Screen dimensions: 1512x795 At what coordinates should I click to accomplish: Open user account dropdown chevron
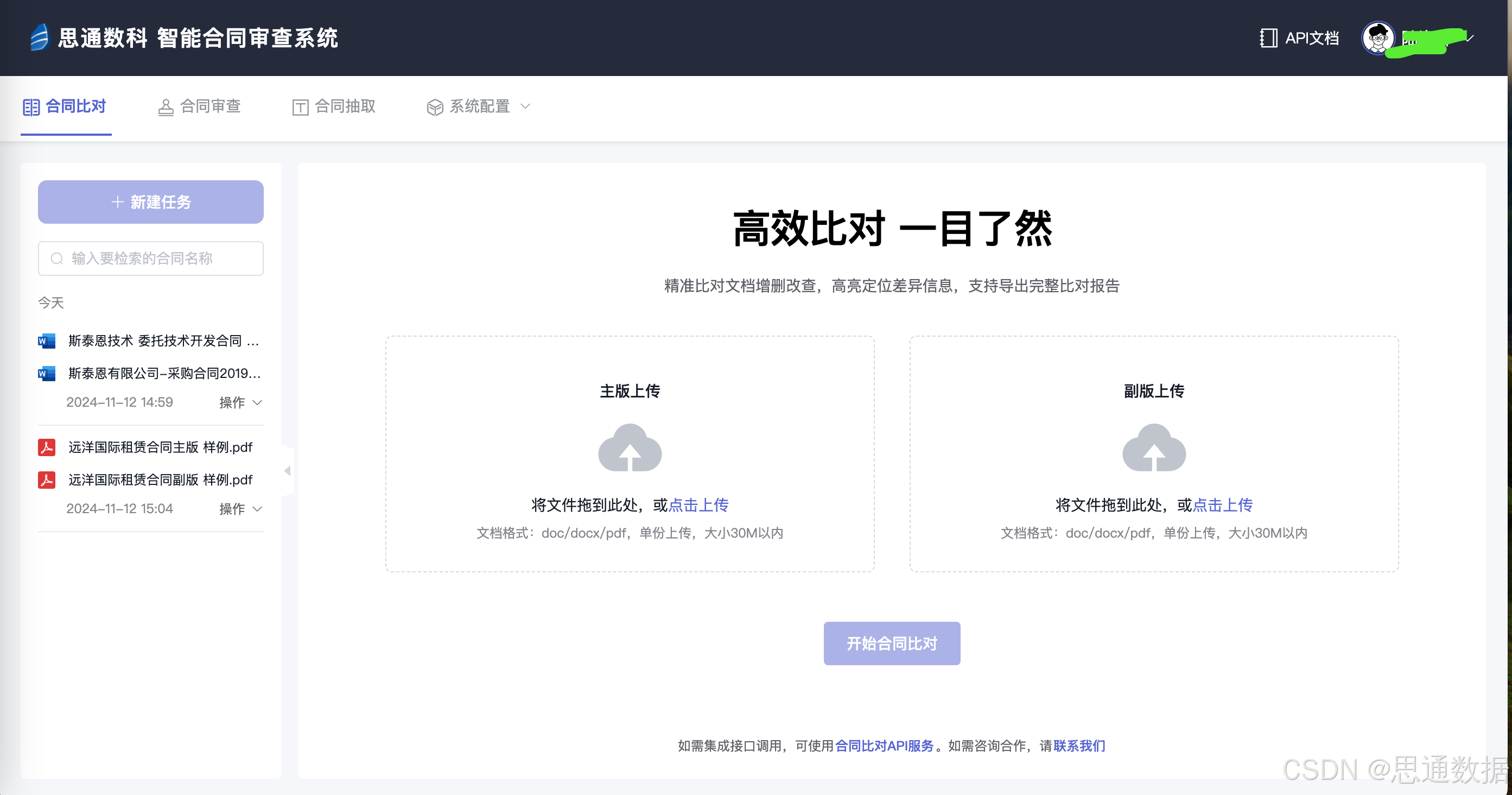[x=1470, y=38]
